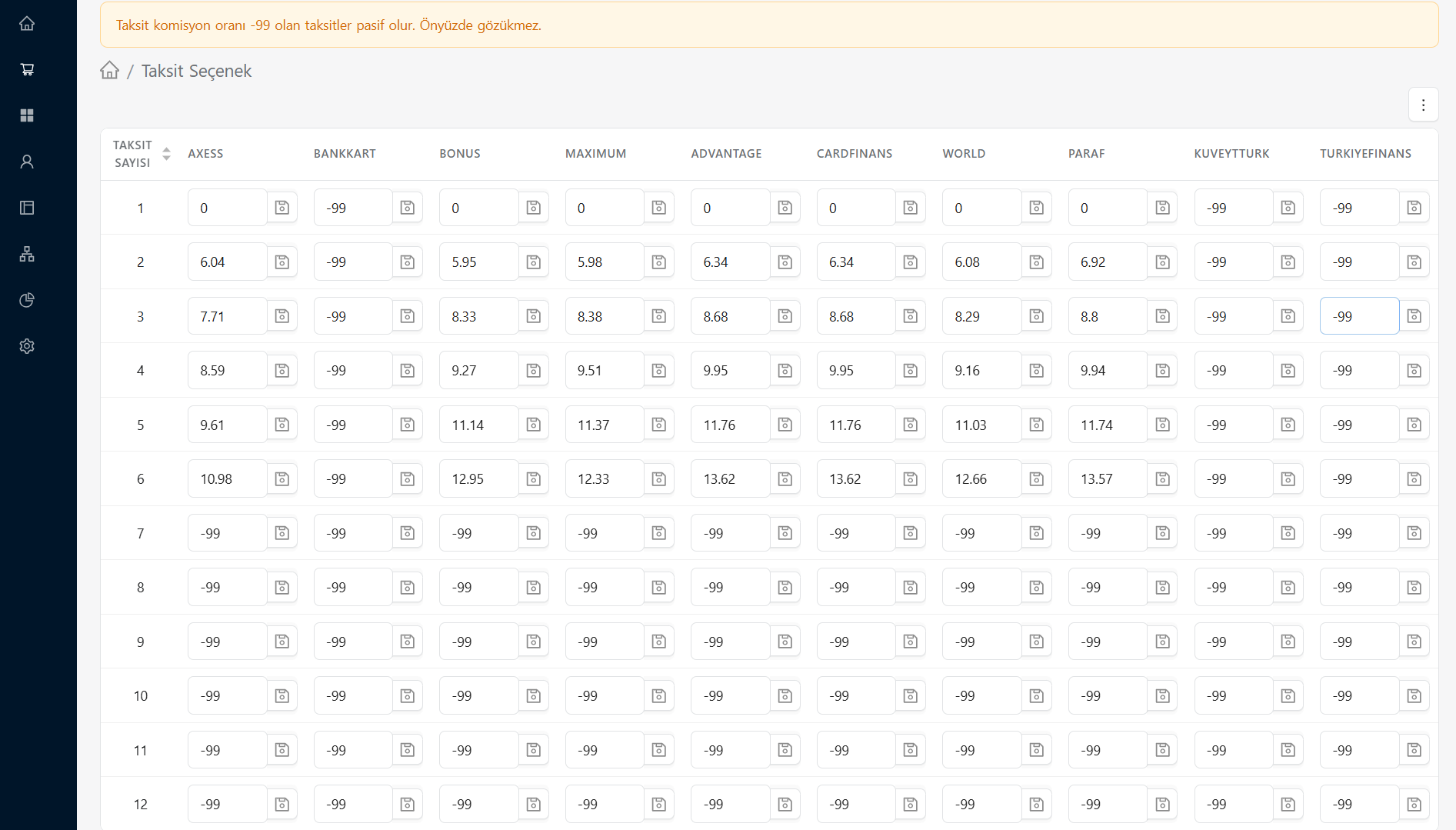Click the -99 commission warning notice

pyautogui.click(x=769, y=25)
